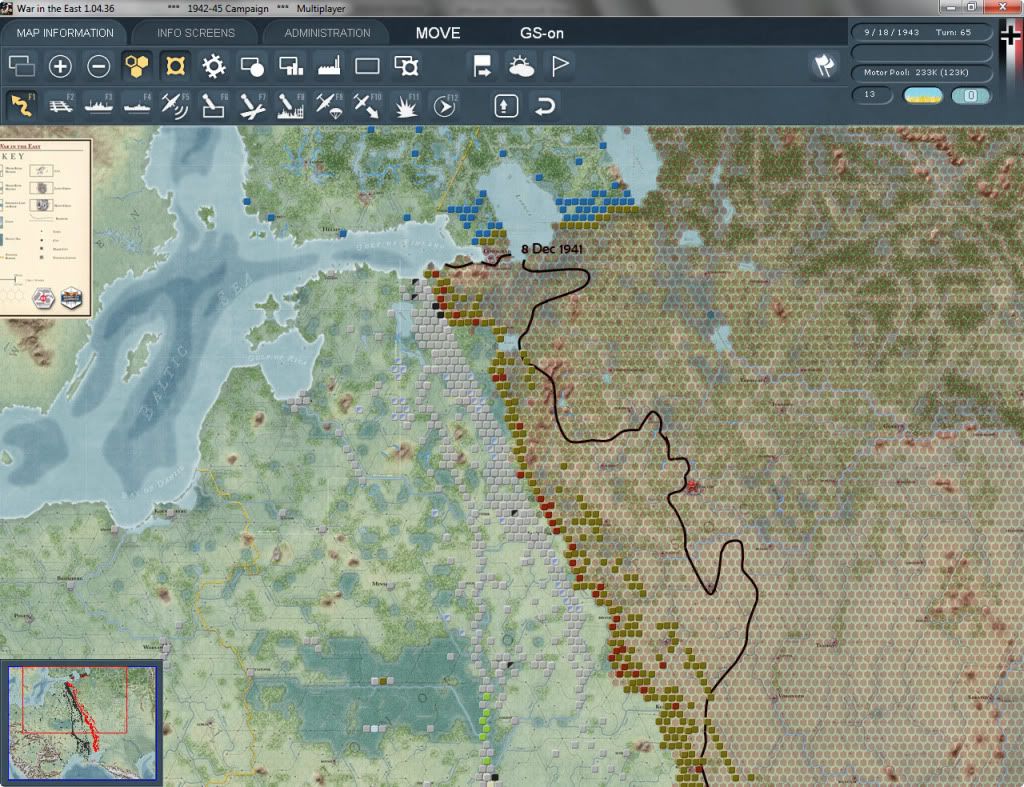The width and height of the screenshot is (1024, 787).
Task: Click the GS-on status label
Action: click(541, 33)
